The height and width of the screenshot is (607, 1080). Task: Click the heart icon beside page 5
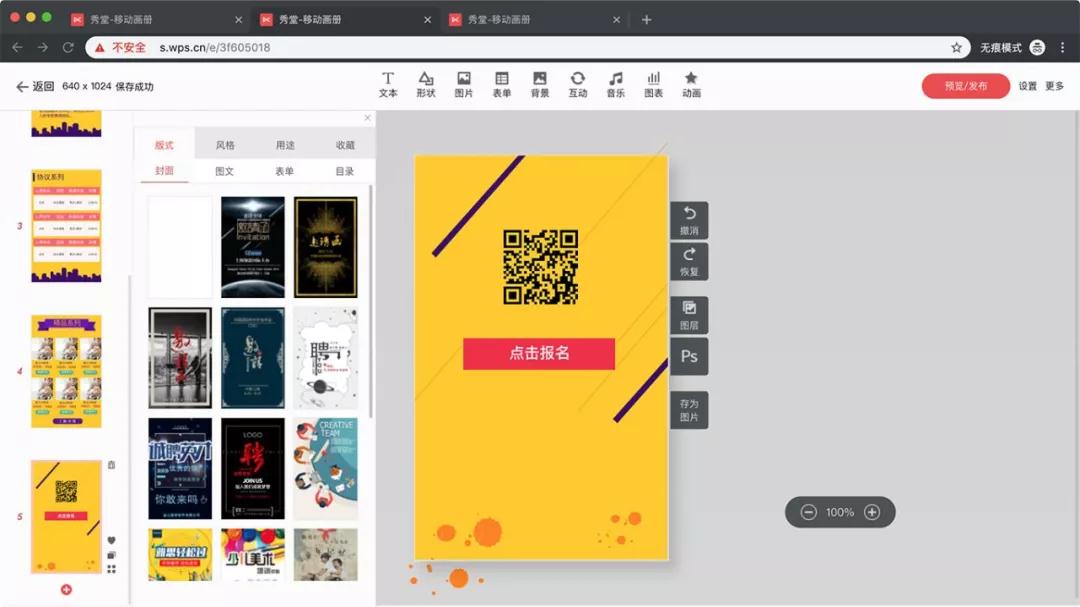(111, 540)
